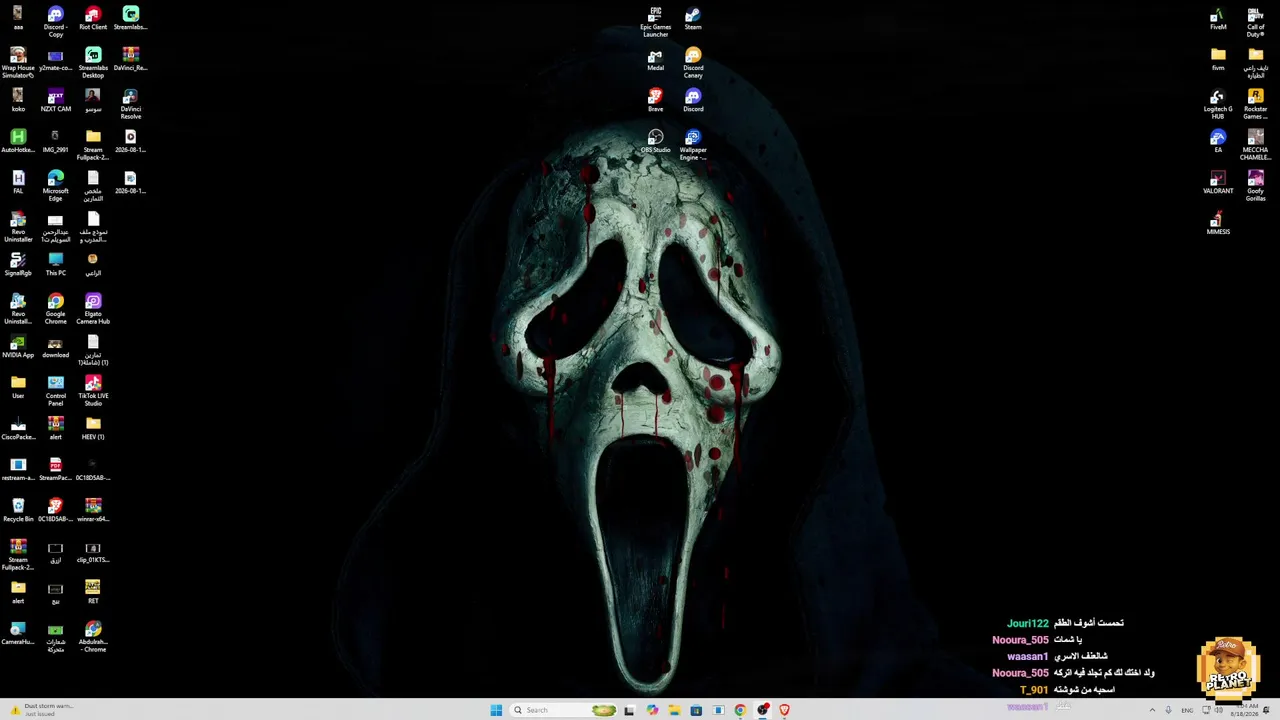Launch Copilot from the taskbar

point(652,710)
